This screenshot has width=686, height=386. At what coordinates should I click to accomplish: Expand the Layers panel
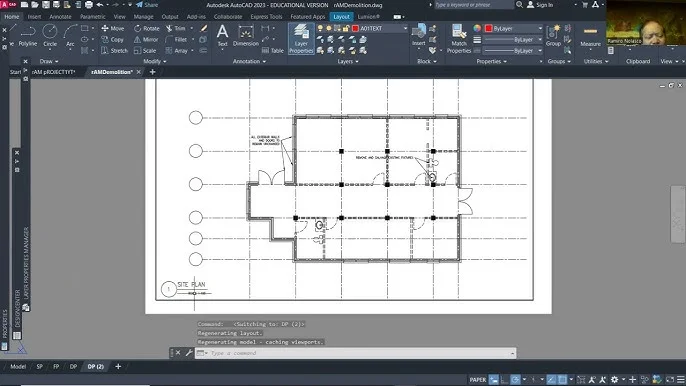tap(348, 61)
